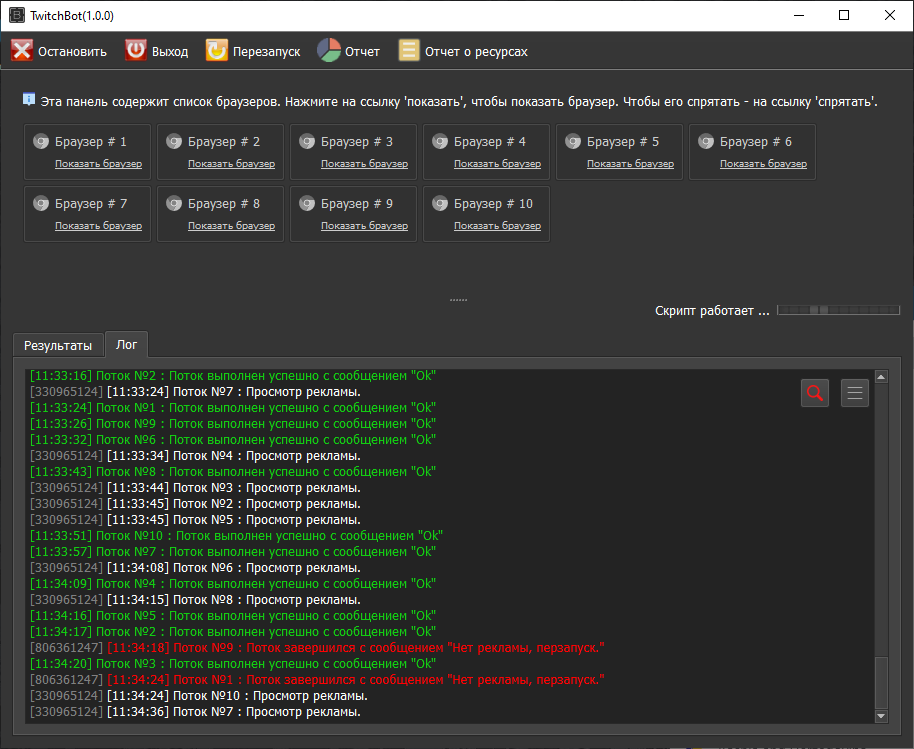The width and height of the screenshot is (914, 749).
Task: Click 'Показать браузер' link for Браузер # 10
Action: (497, 226)
